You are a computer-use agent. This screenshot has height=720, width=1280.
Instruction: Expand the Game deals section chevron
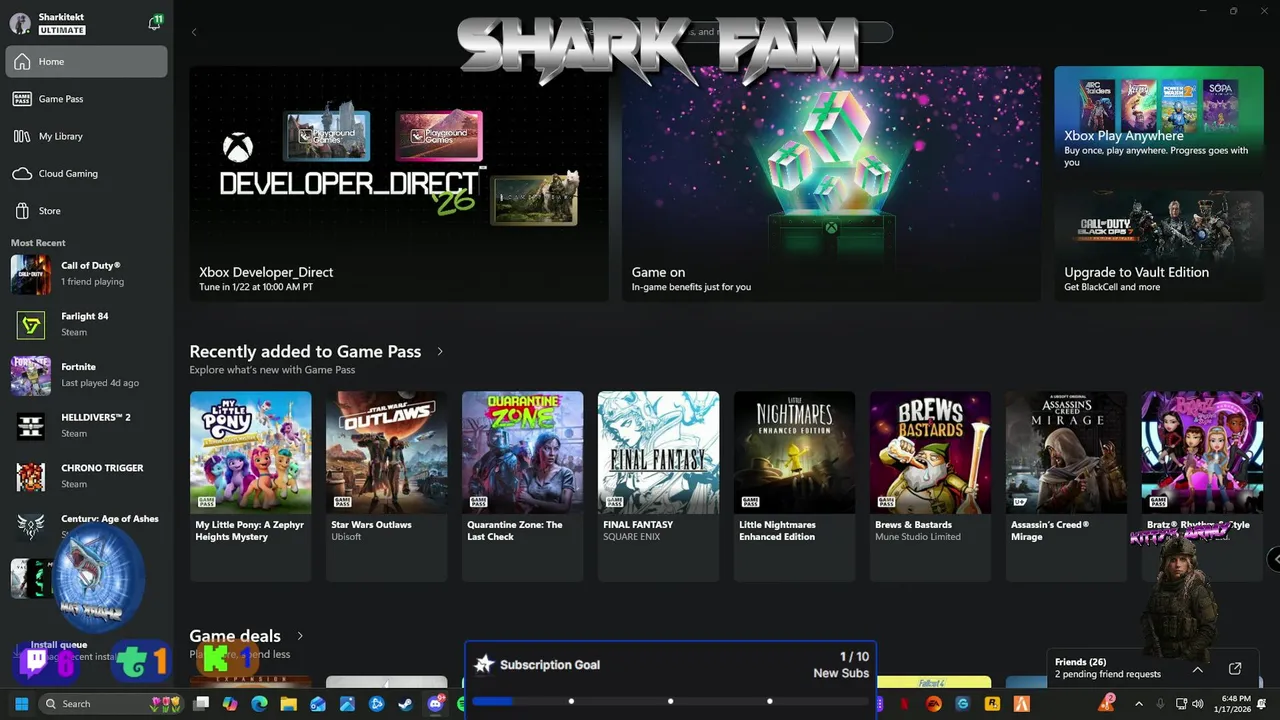(300, 636)
